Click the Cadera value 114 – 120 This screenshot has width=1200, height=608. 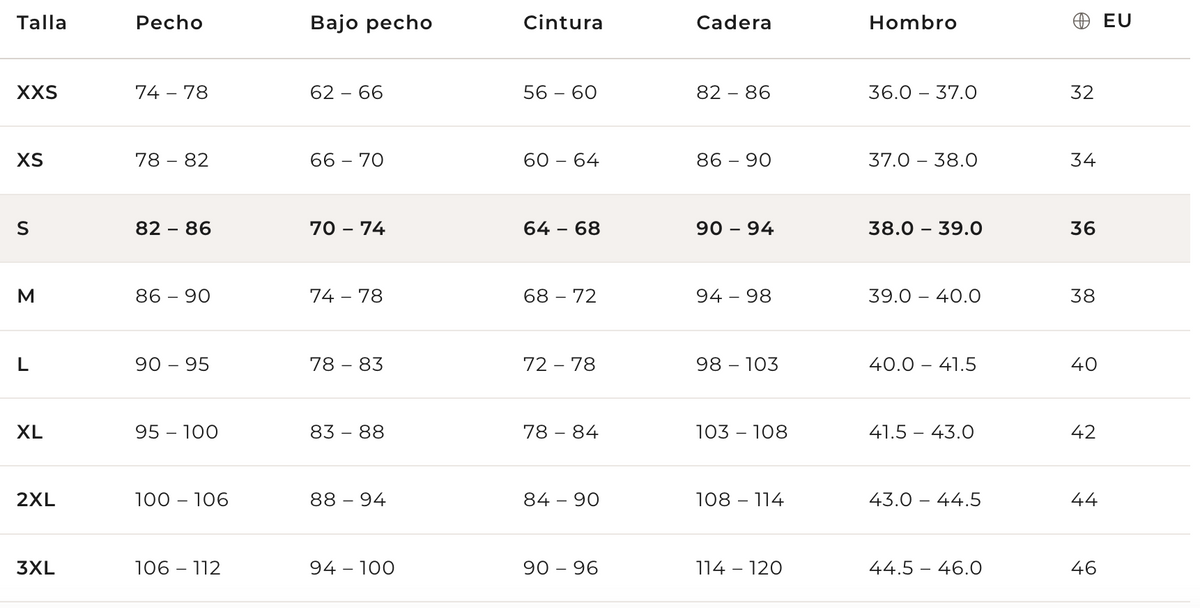pyautogui.click(x=739, y=568)
